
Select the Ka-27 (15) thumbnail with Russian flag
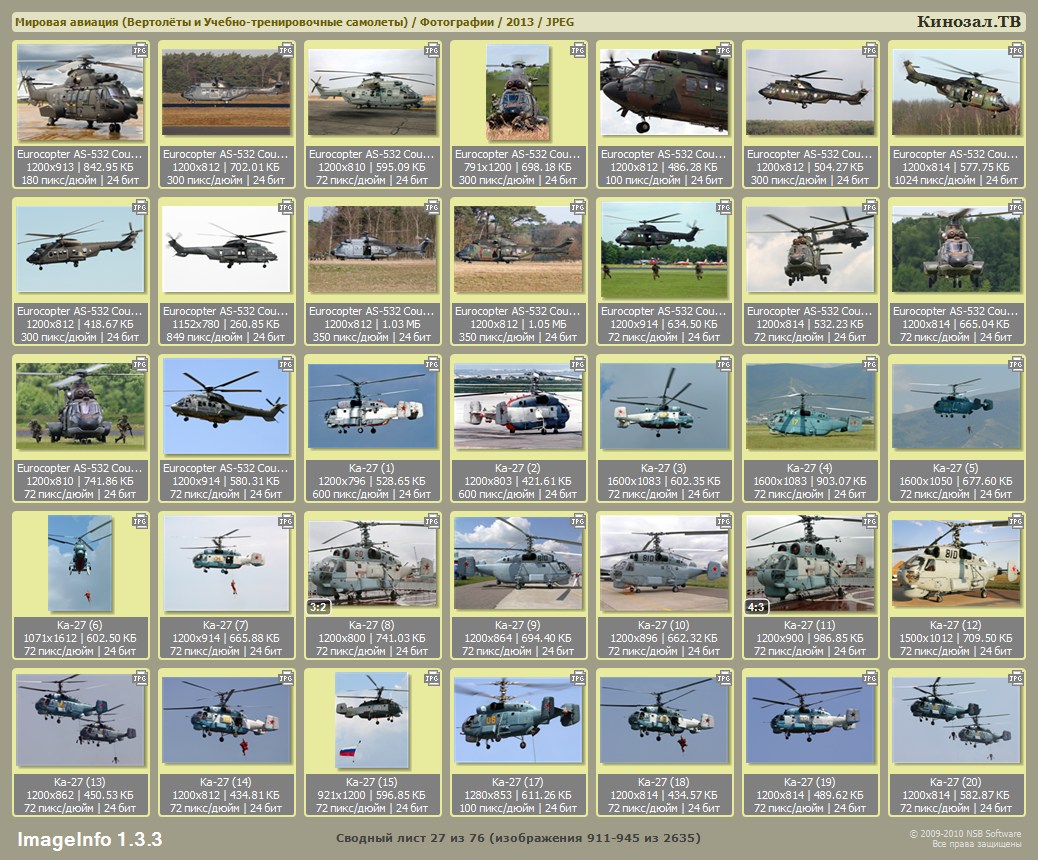pos(372,720)
